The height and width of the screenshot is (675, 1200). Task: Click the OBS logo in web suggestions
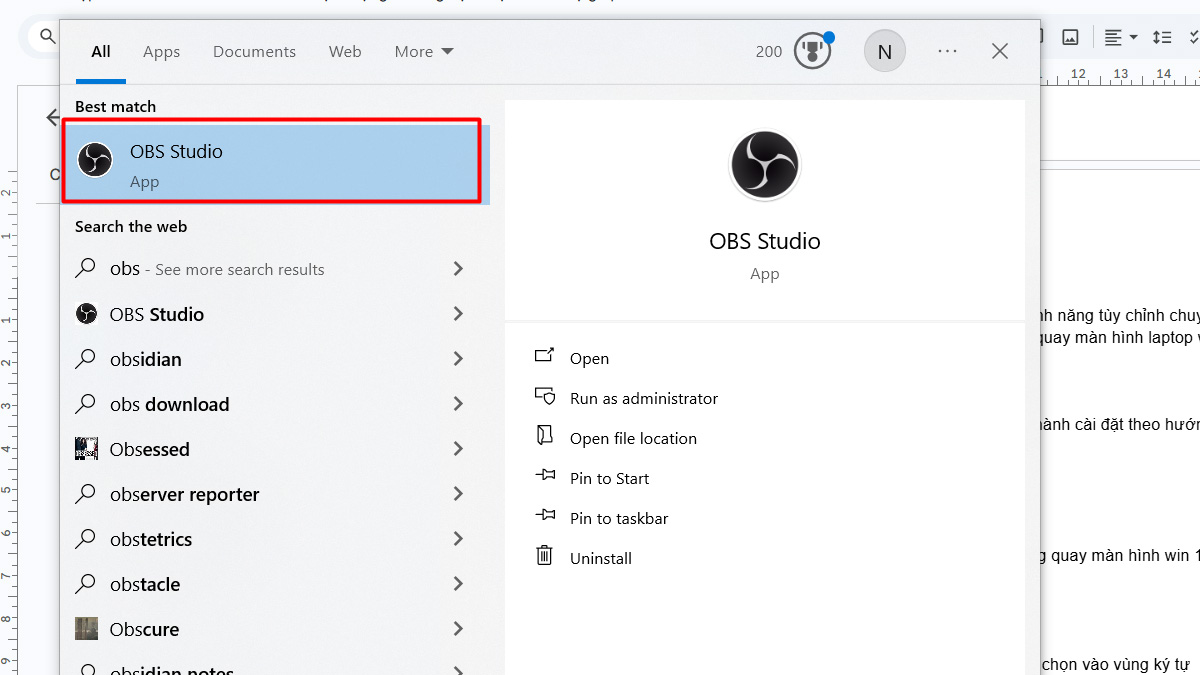click(87, 314)
